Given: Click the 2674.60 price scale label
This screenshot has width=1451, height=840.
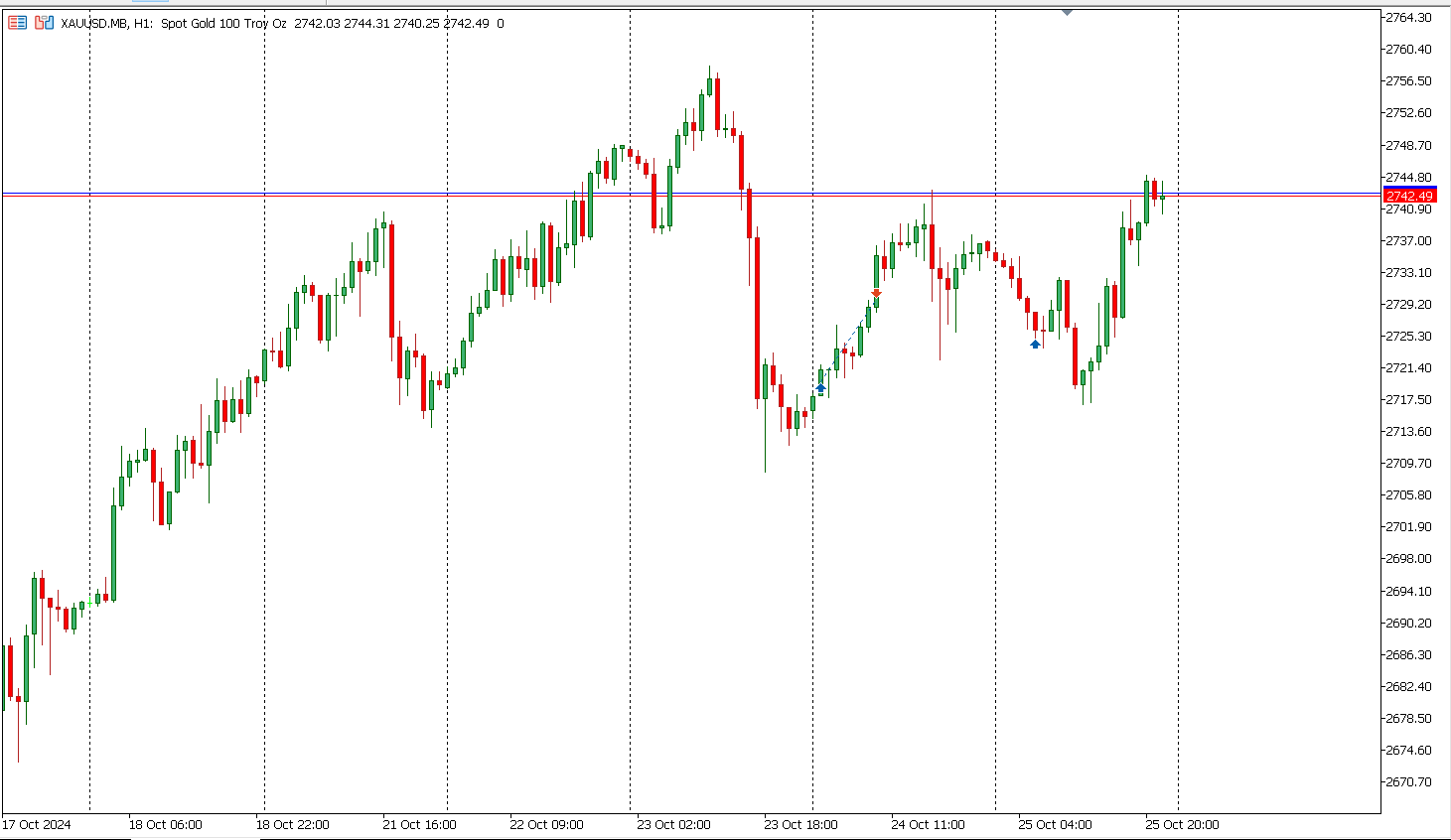Looking at the screenshot, I should coord(1408,750).
